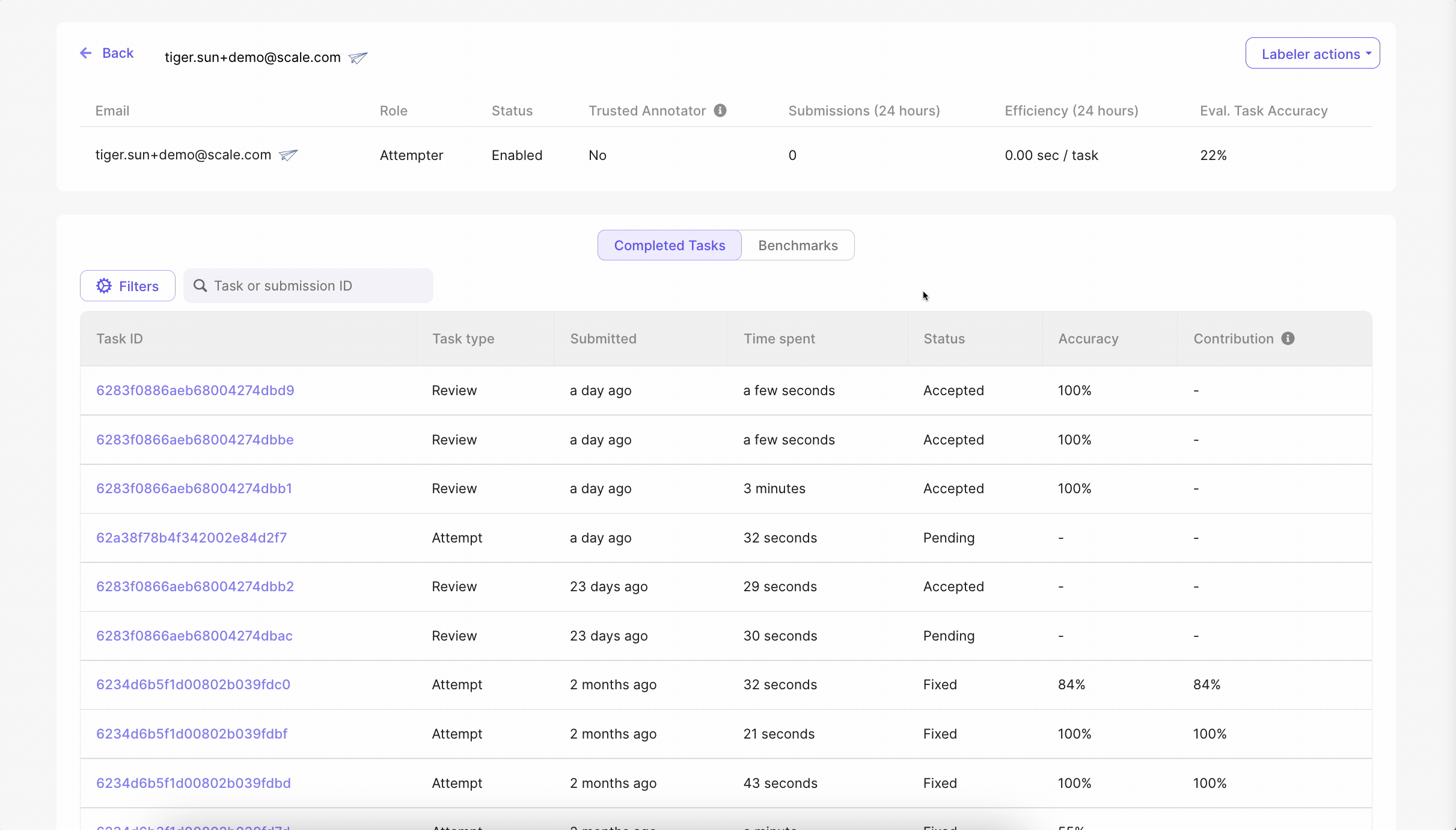Click the Filters button

[127, 286]
